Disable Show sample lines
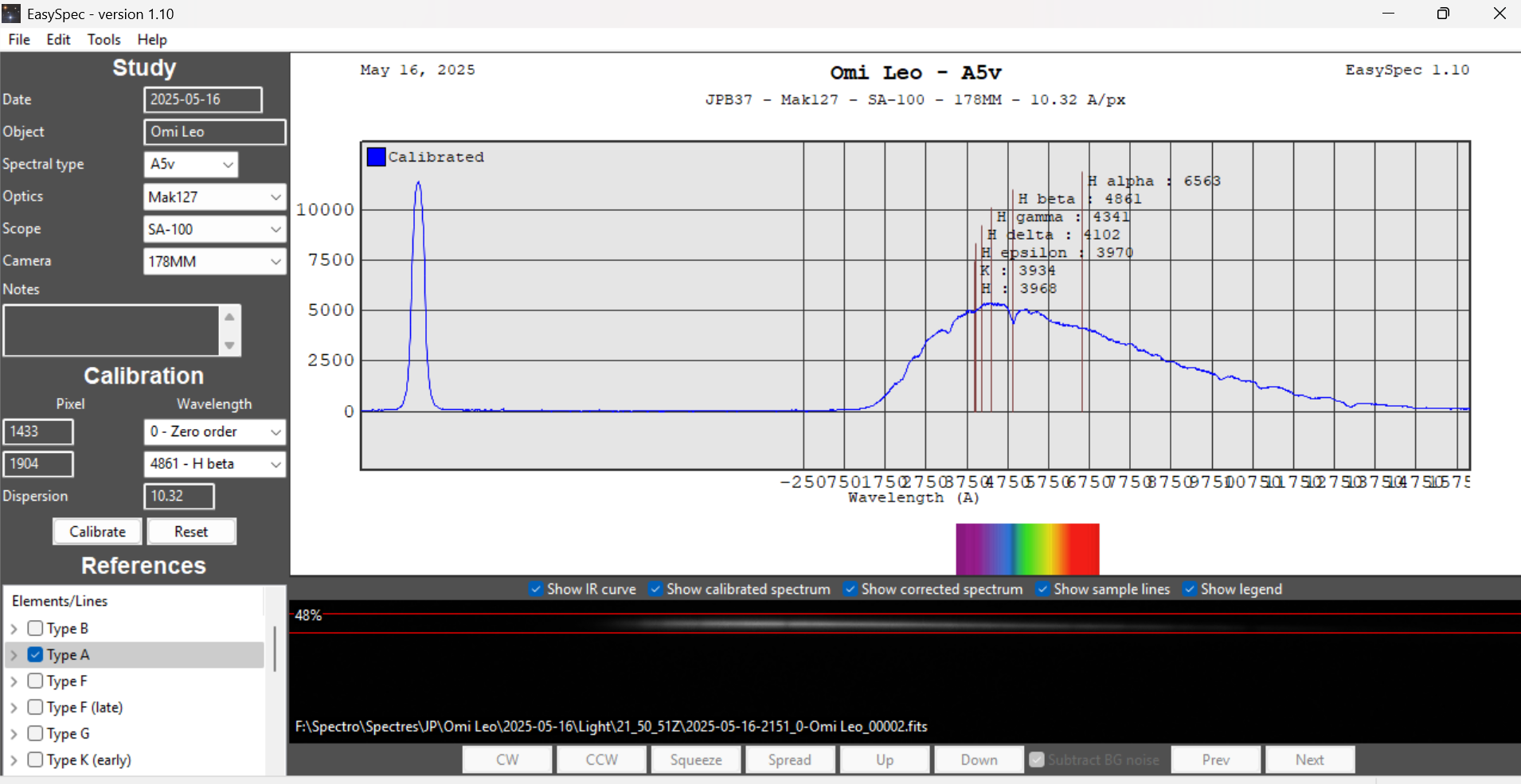 point(1042,589)
